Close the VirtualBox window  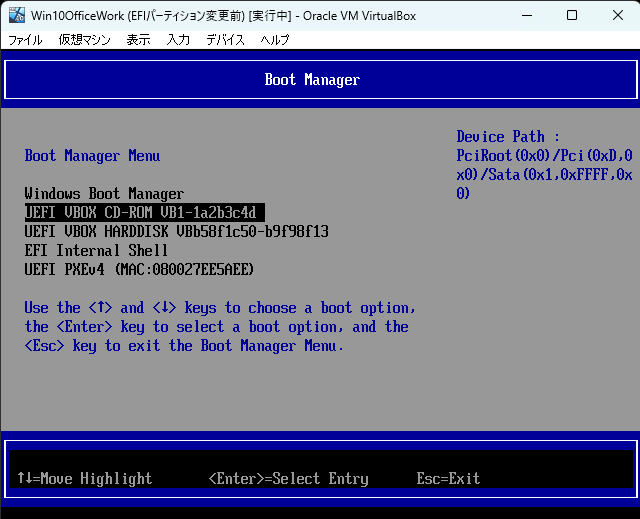618,16
